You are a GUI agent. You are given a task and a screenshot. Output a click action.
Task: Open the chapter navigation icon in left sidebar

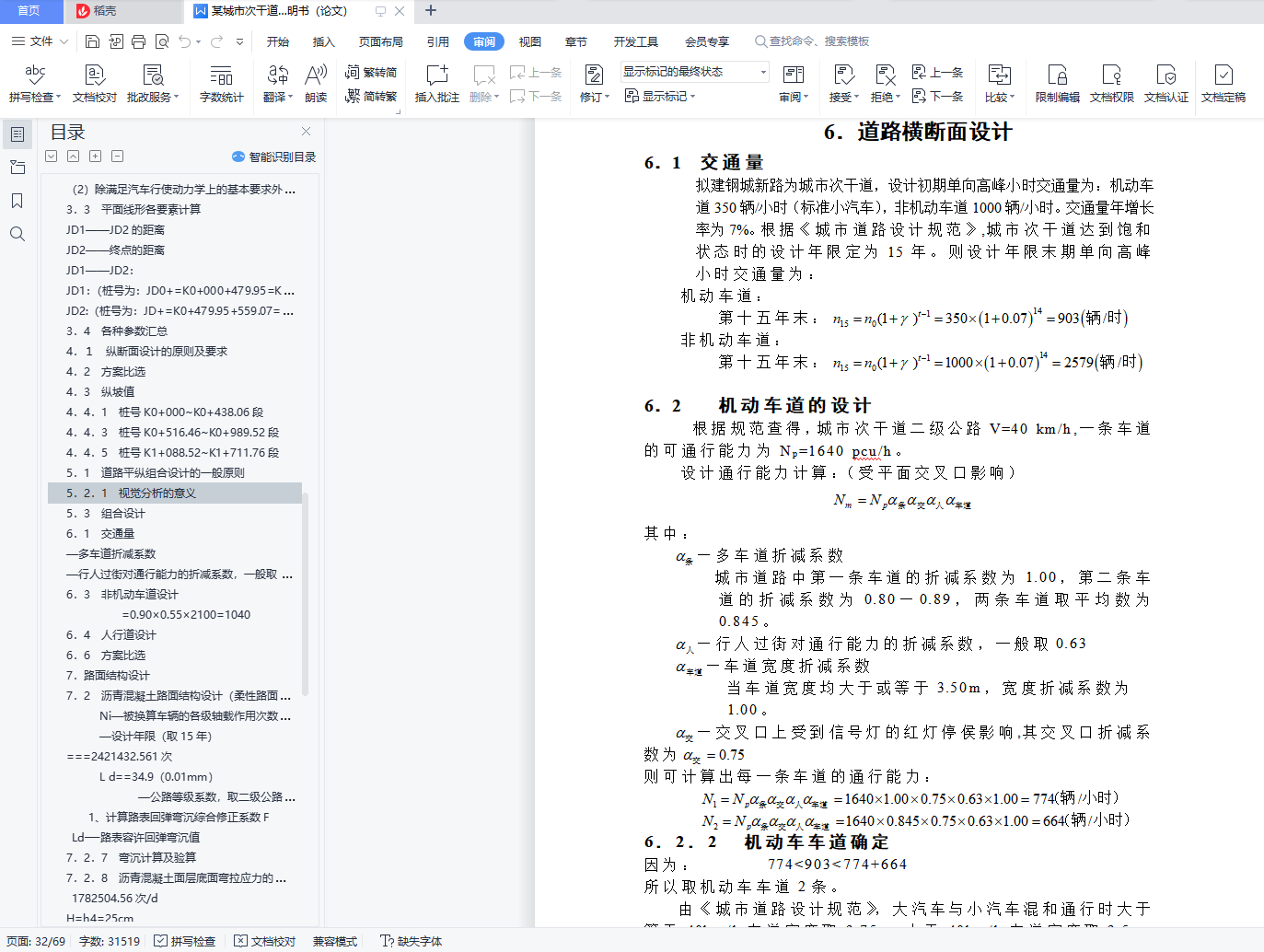coord(17,168)
